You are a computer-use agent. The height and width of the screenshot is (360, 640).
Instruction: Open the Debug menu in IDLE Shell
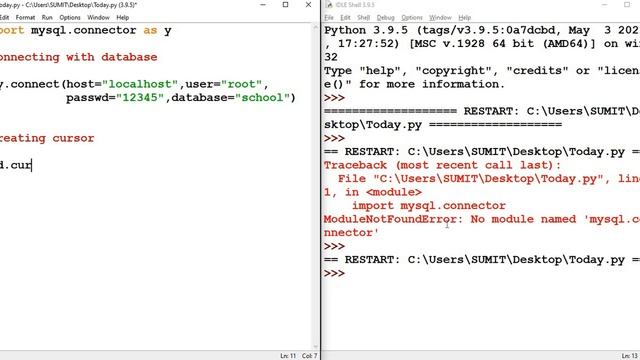tap(385, 18)
